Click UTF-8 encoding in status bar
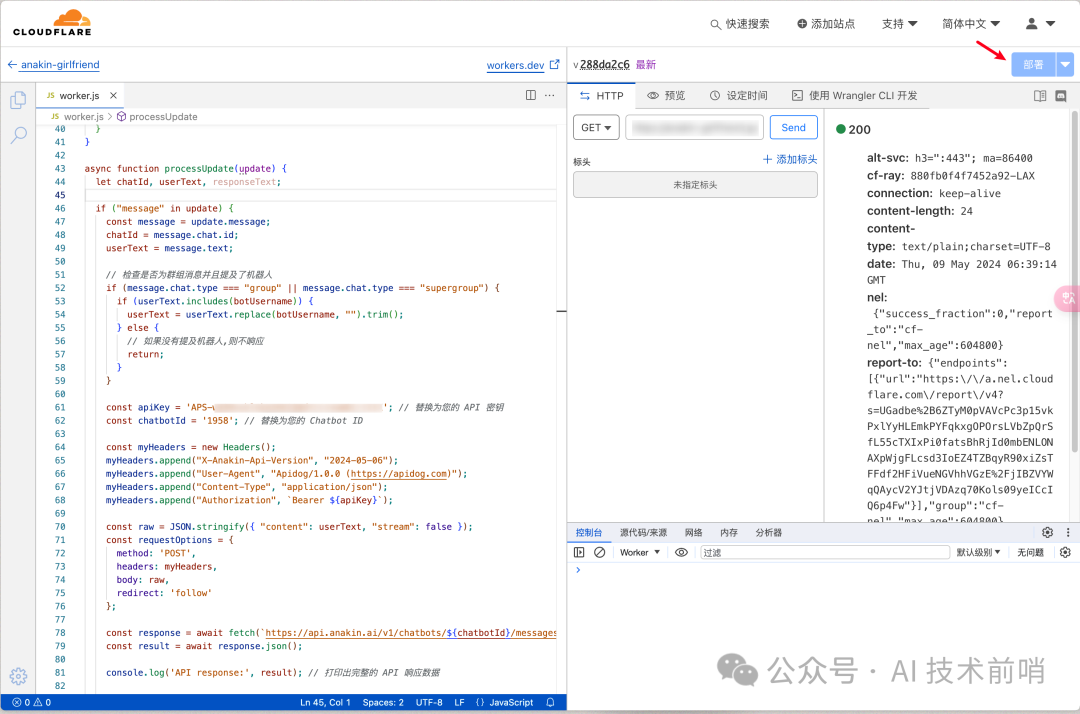Image resolution: width=1080 pixels, height=714 pixels. (429, 702)
